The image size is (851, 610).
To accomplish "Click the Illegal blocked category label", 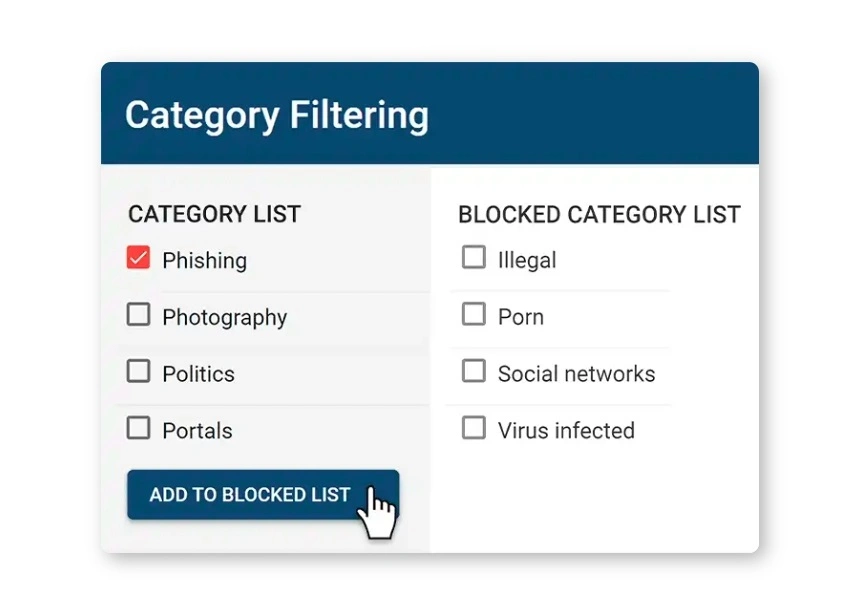I will [x=527, y=261].
